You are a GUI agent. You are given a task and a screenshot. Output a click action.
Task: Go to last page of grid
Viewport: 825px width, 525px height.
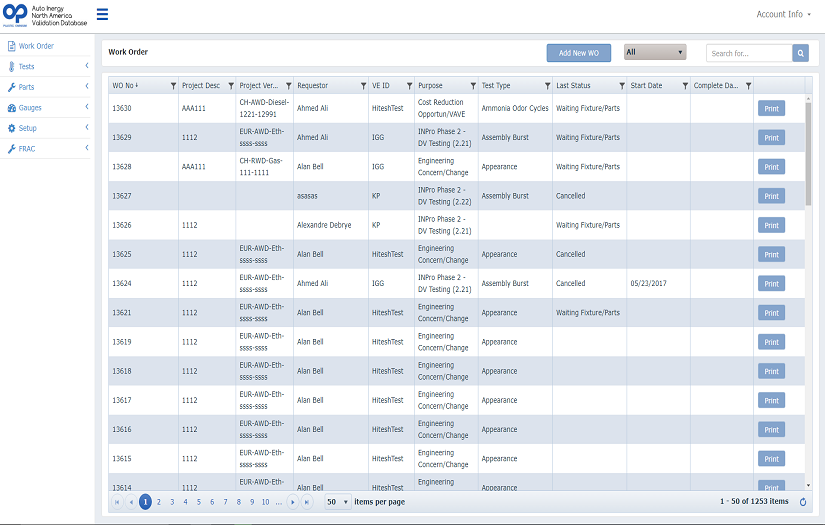pyautogui.click(x=307, y=502)
